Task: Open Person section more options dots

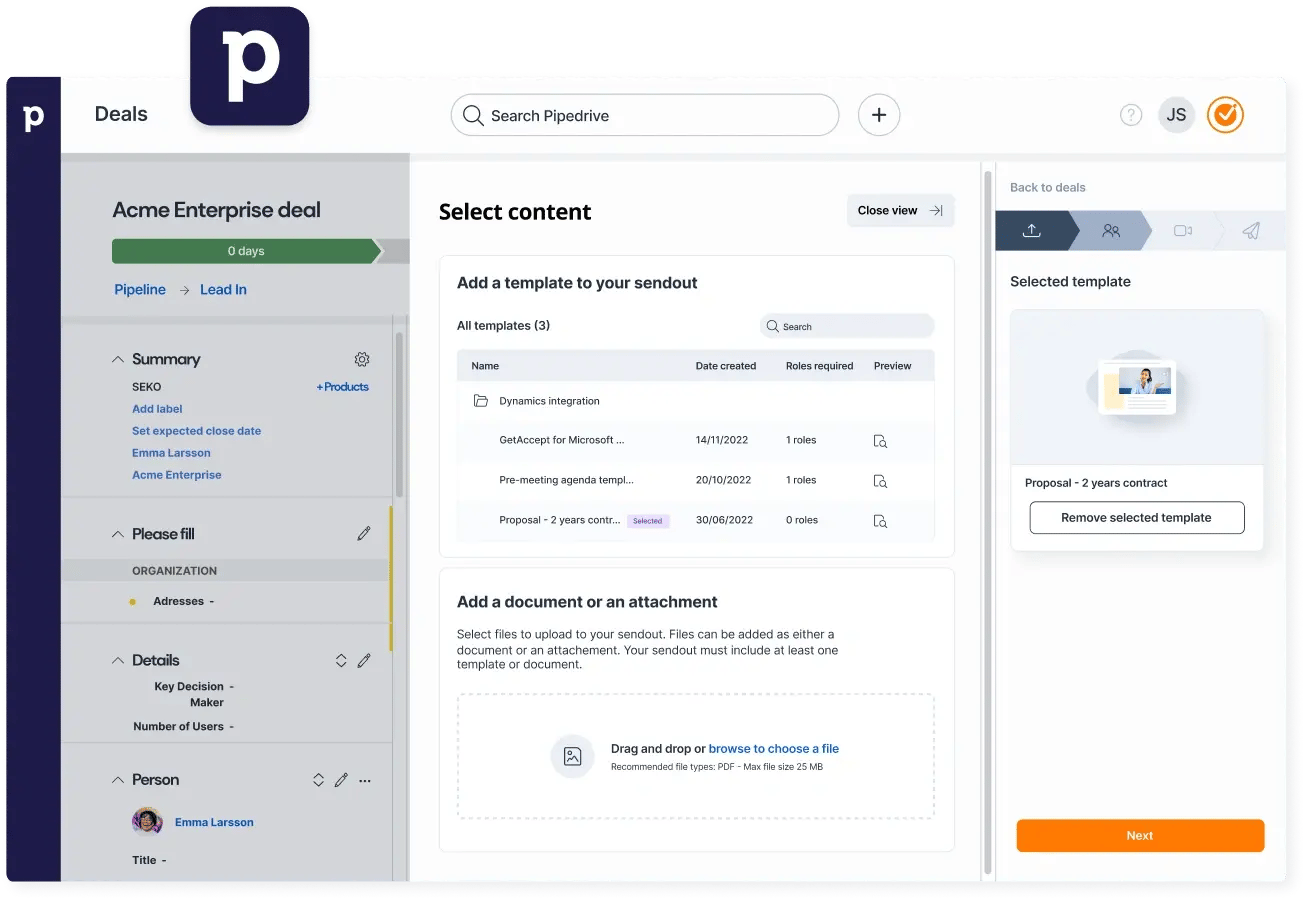Action: pos(365,780)
